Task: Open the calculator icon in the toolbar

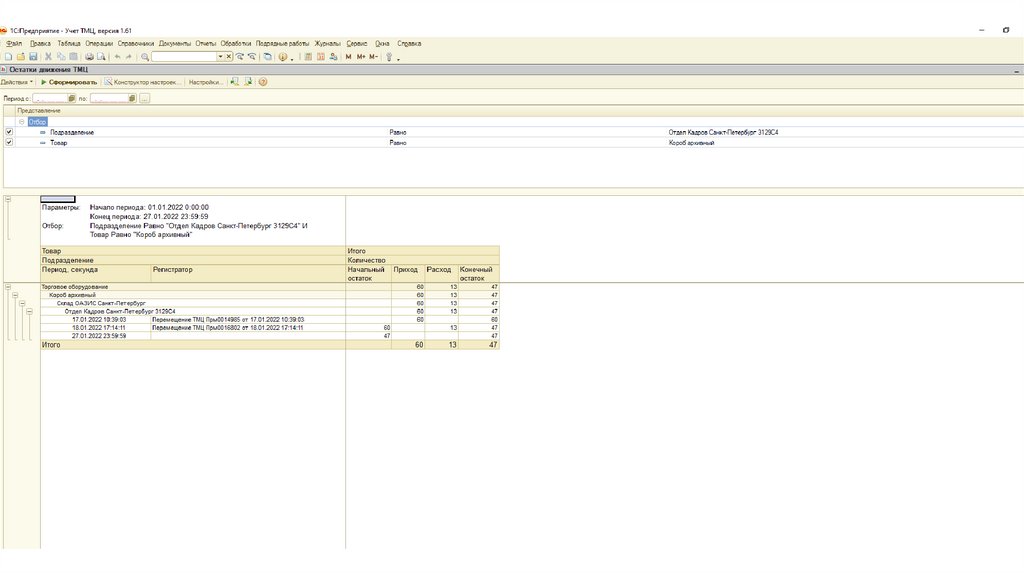Action: coord(308,57)
